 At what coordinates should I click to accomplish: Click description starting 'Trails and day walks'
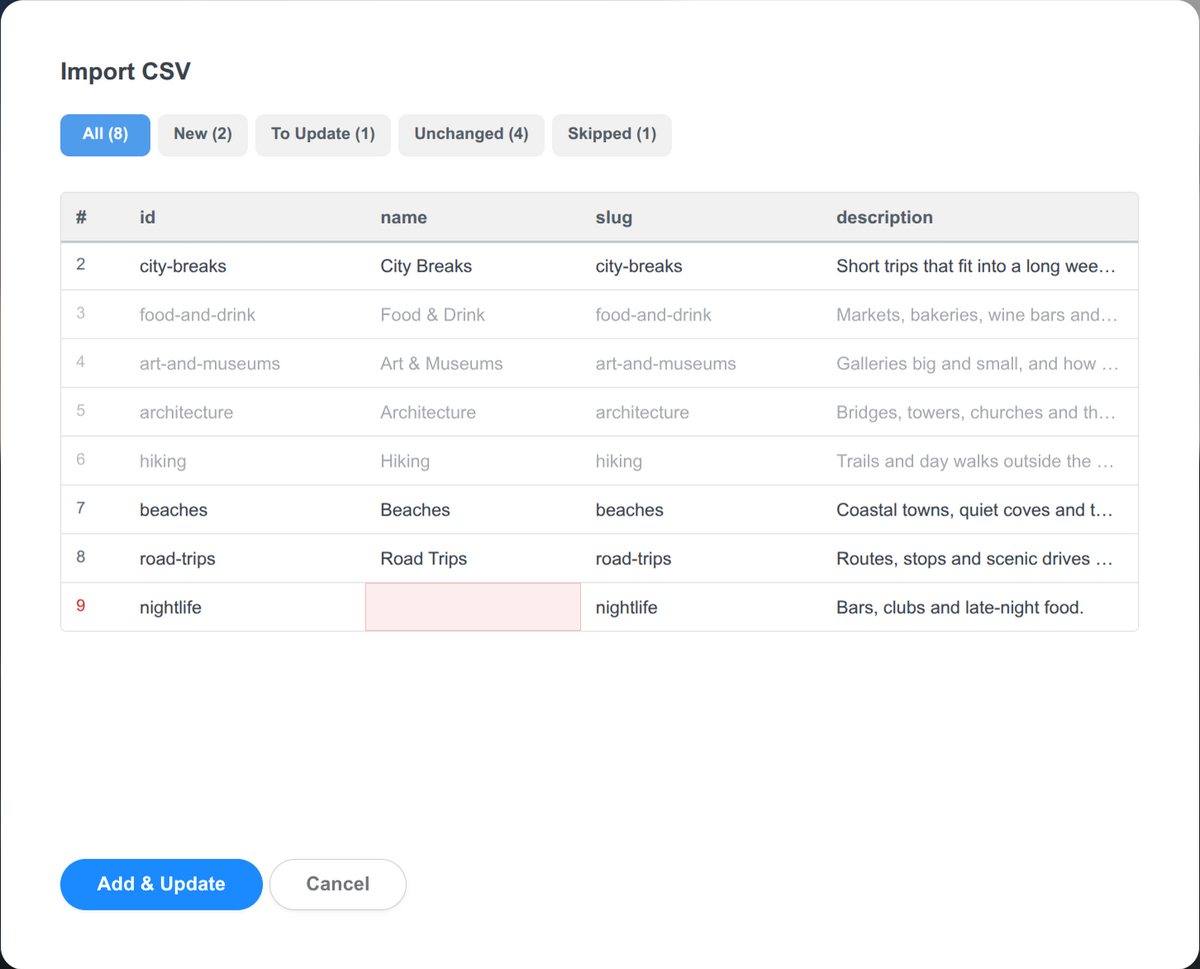[980, 461]
